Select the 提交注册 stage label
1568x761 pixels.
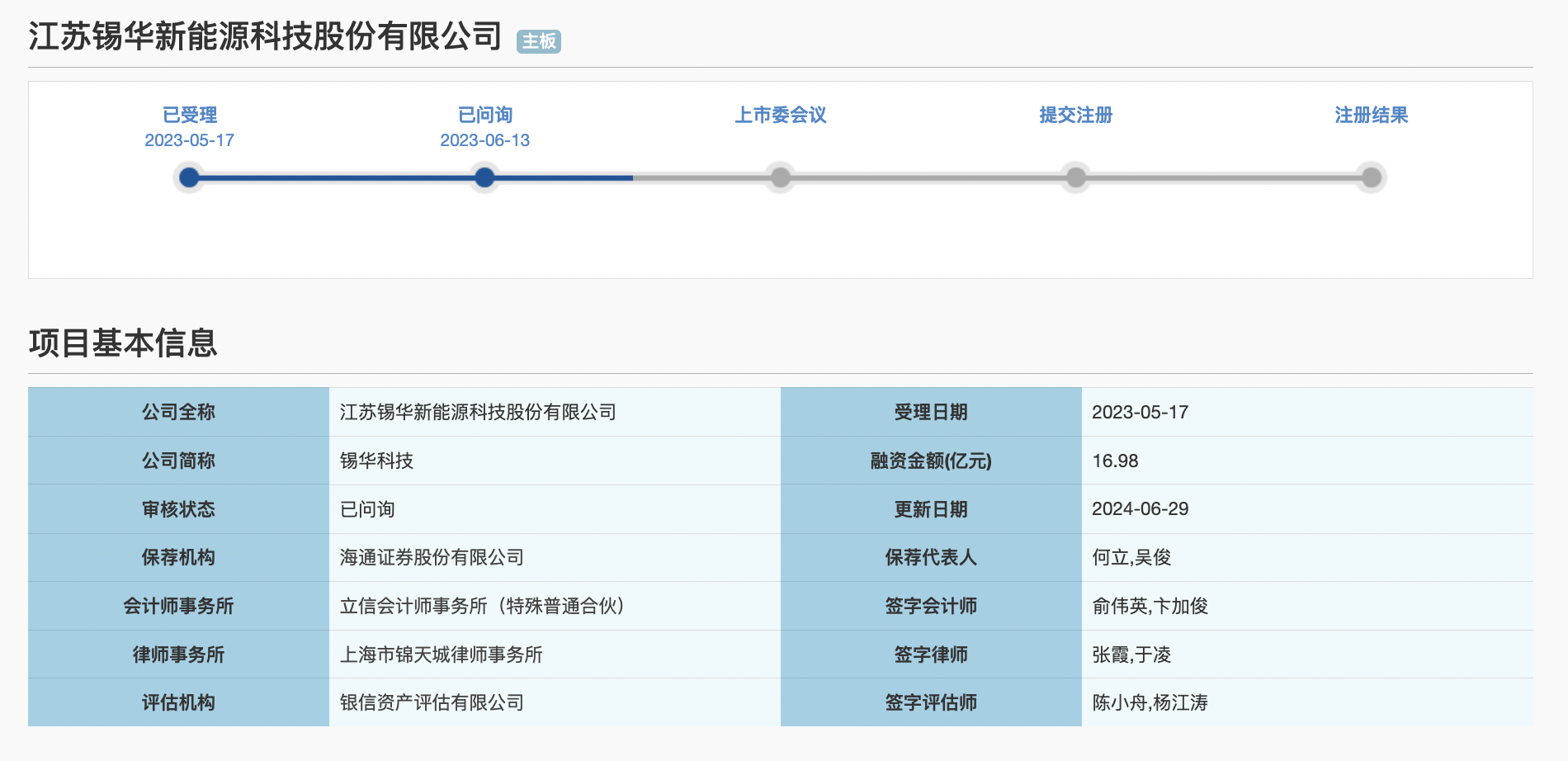tap(1075, 116)
